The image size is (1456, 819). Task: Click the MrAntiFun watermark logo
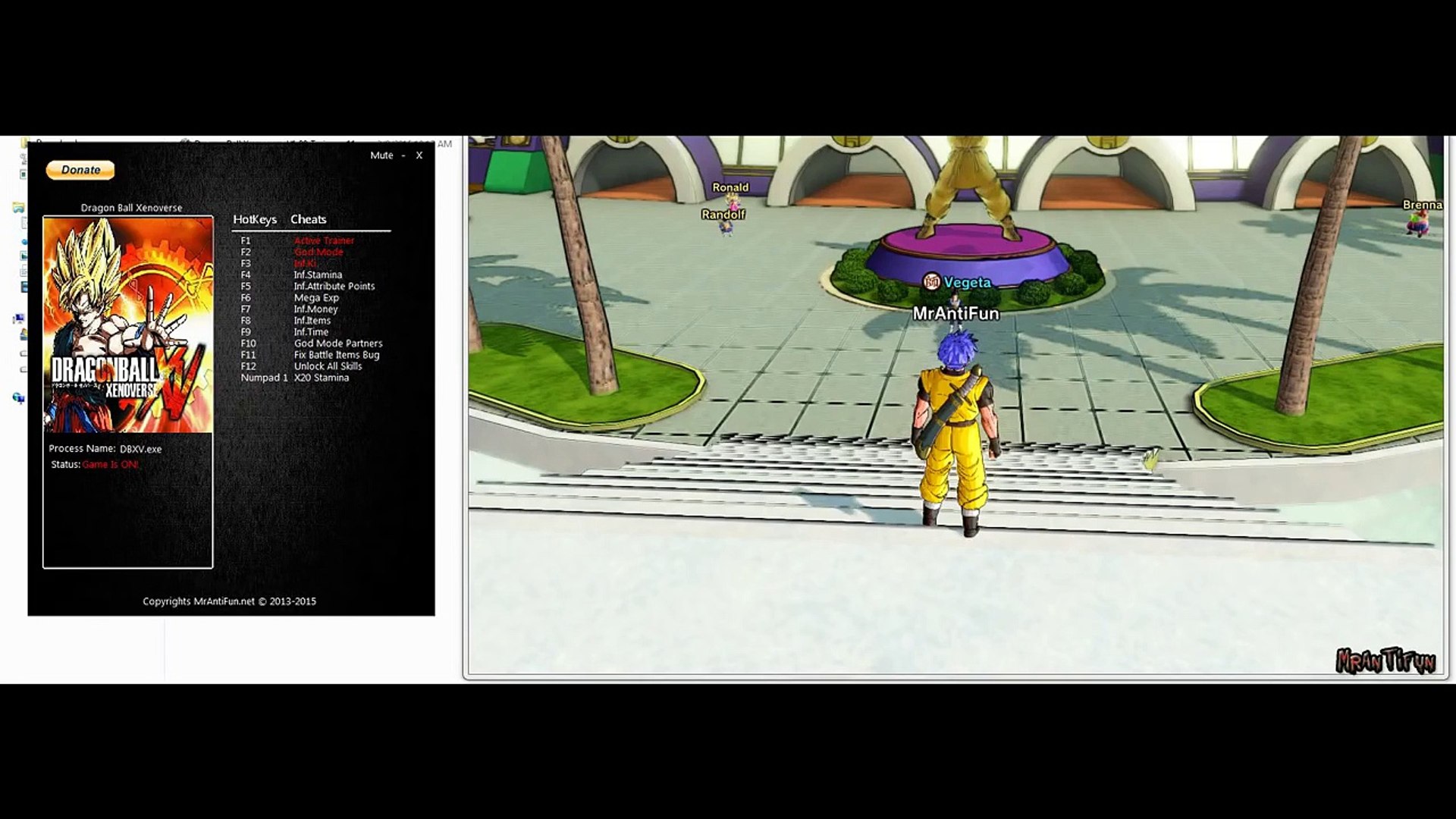(1385, 661)
